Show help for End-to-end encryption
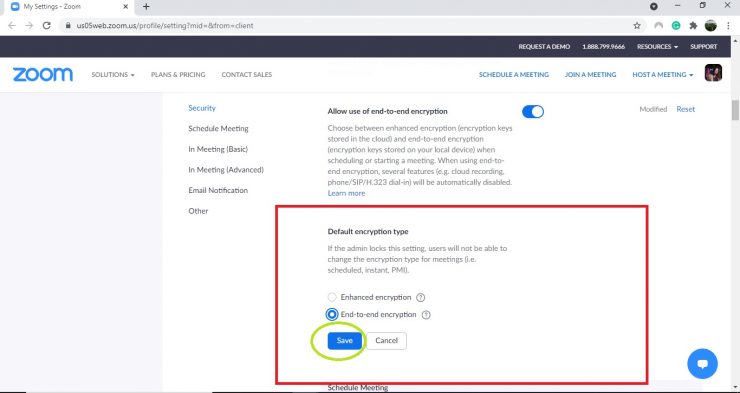 (426, 315)
